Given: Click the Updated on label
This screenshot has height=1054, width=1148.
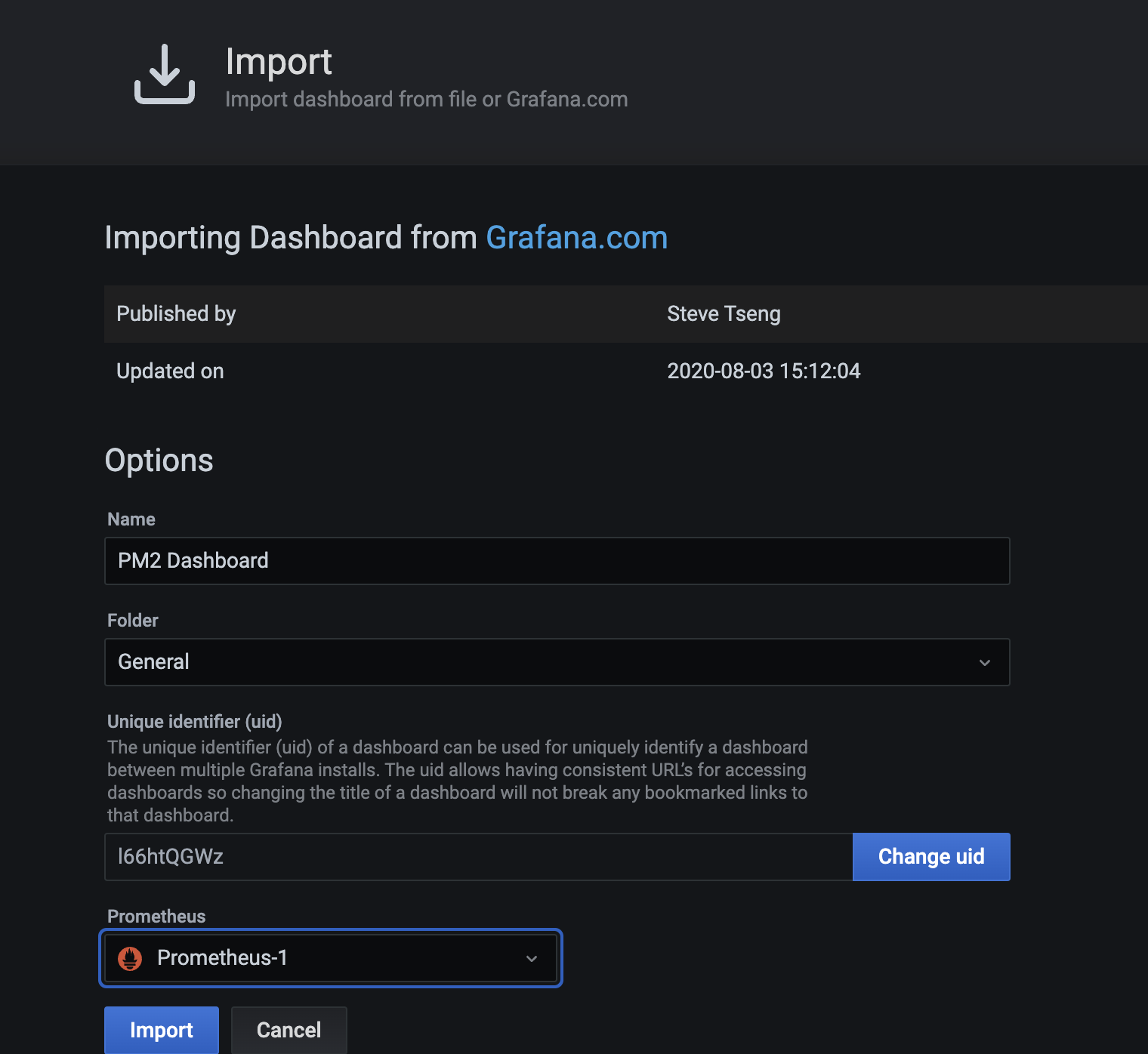Looking at the screenshot, I should (x=170, y=371).
